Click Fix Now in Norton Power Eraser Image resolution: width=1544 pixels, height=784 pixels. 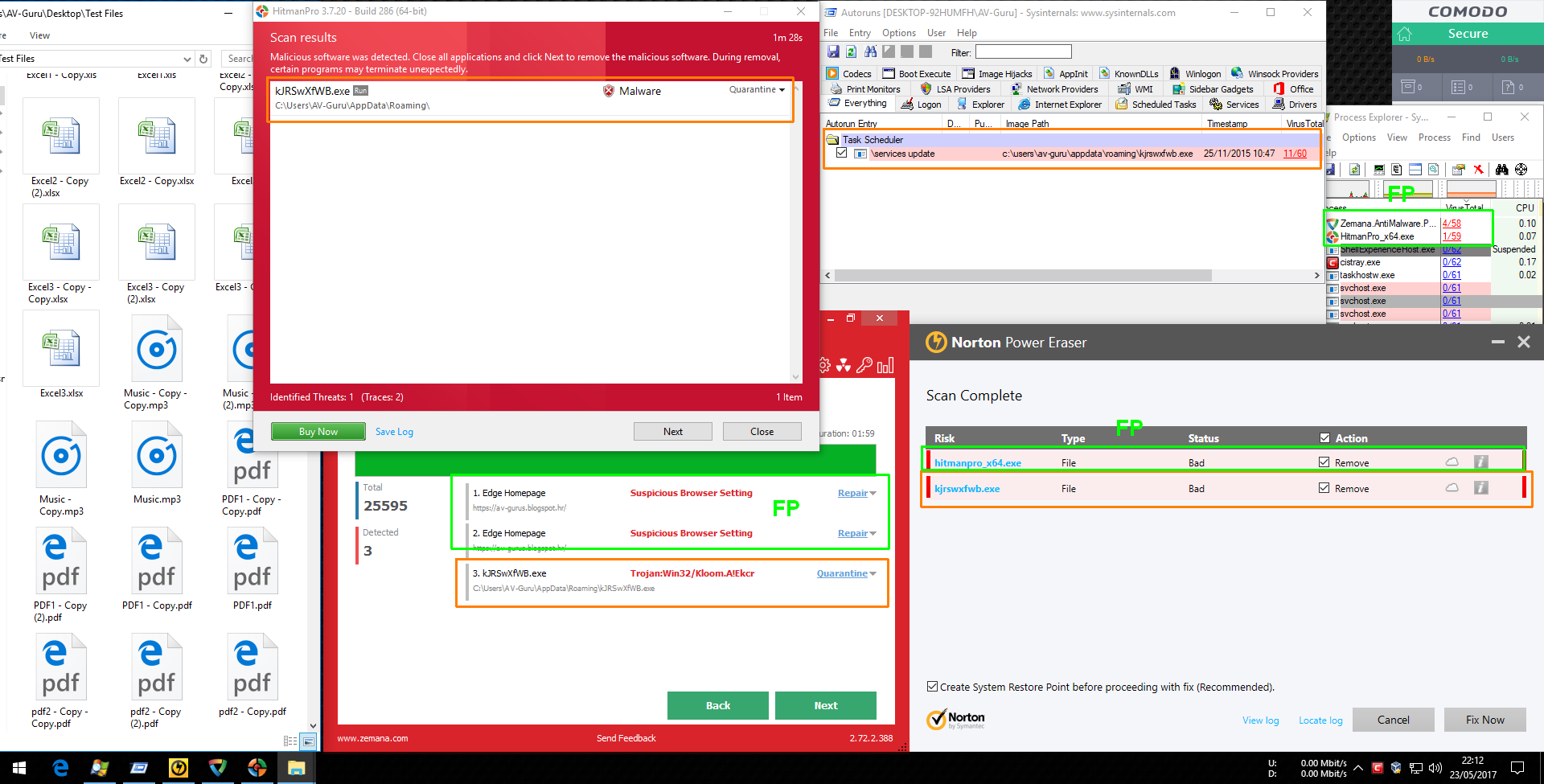pos(1484,720)
